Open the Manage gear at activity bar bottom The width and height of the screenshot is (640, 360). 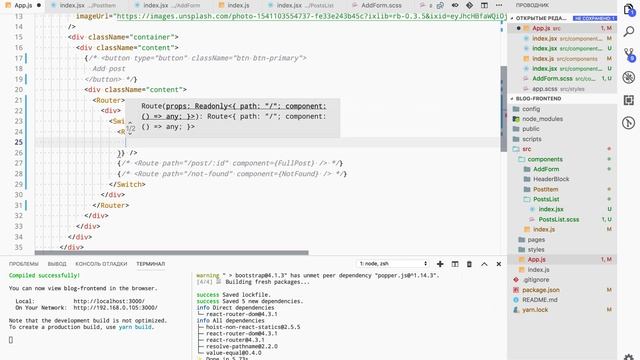click(629, 356)
